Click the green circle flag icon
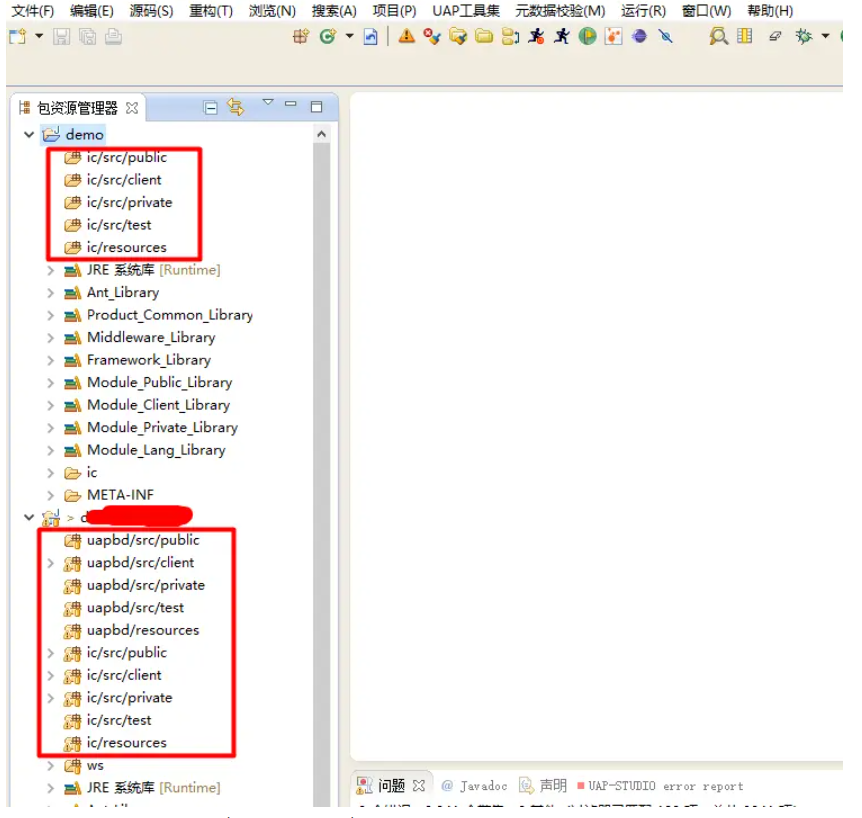The width and height of the screenshot is (862, 818). [x=587, y=37]
